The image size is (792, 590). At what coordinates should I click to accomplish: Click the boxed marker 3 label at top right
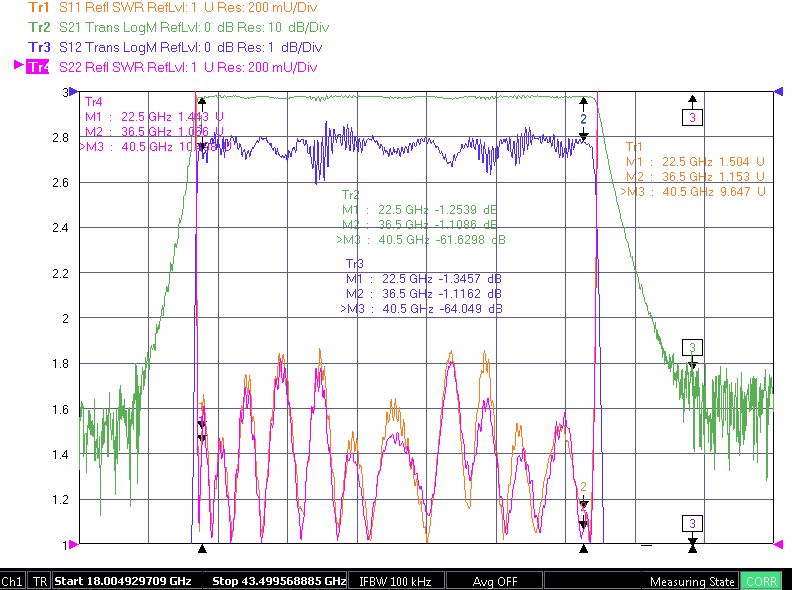point(692,118)
